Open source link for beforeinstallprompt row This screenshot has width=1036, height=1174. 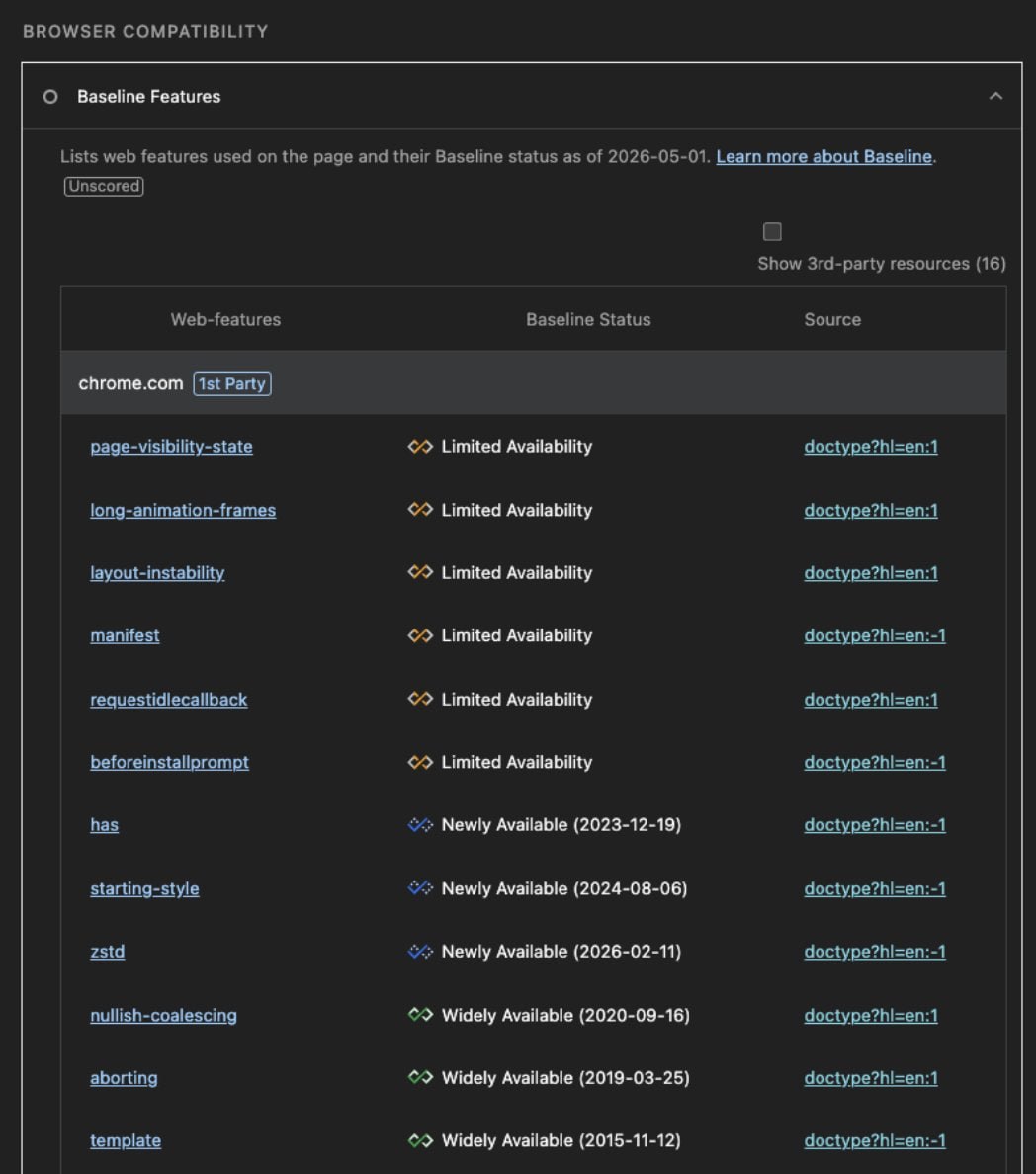(875, 762)
